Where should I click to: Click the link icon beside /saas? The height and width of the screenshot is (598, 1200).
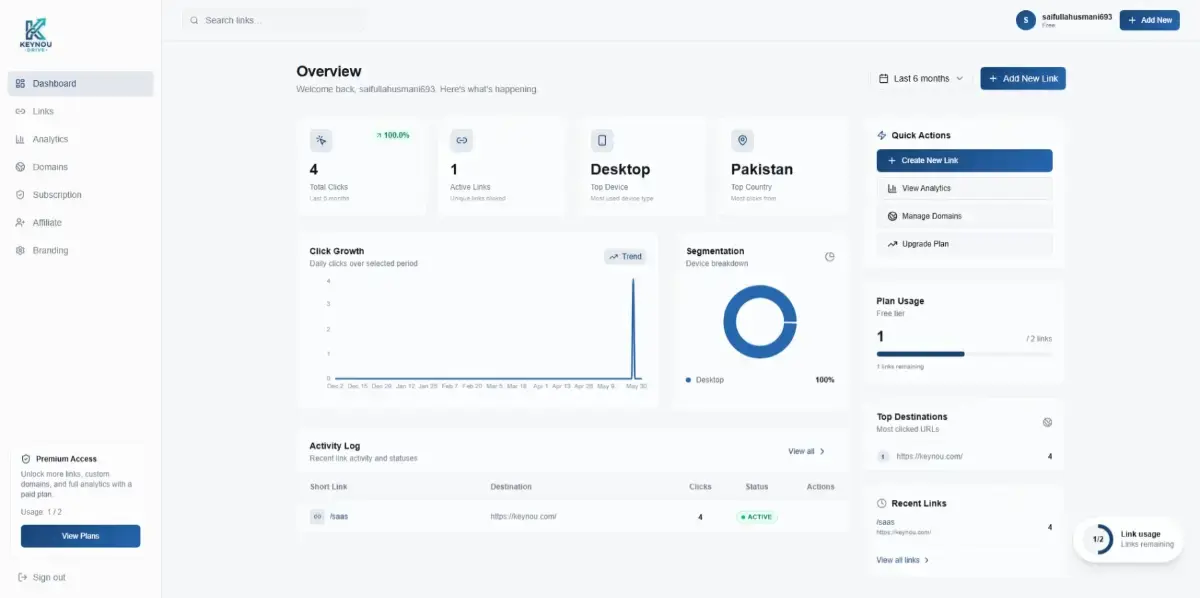click(x=317, y=517)
